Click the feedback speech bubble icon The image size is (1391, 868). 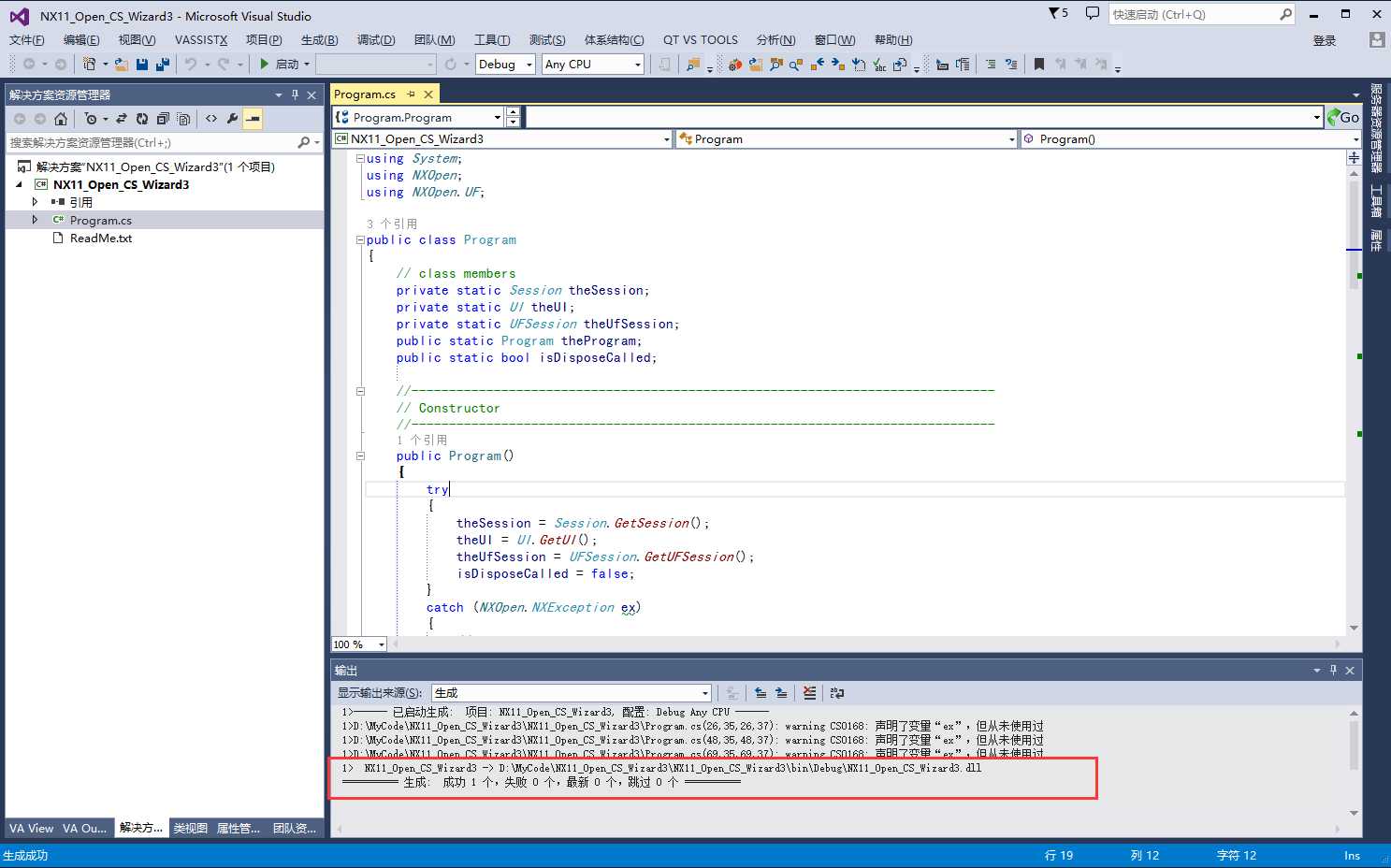pyautogui.click(x=1092, y=13)
